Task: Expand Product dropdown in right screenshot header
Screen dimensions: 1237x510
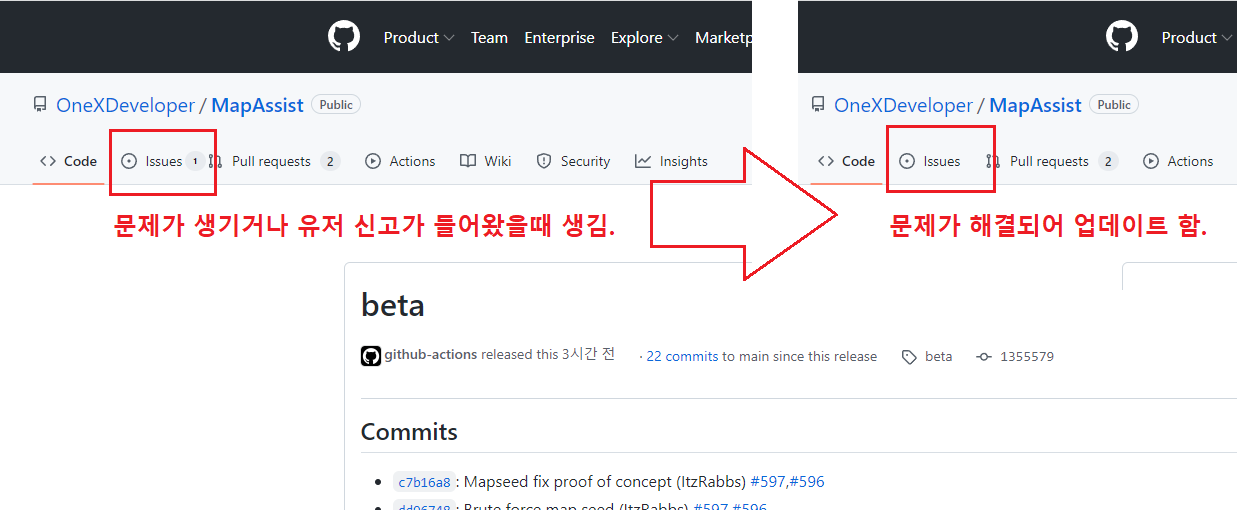Action: click(1197, 38)
